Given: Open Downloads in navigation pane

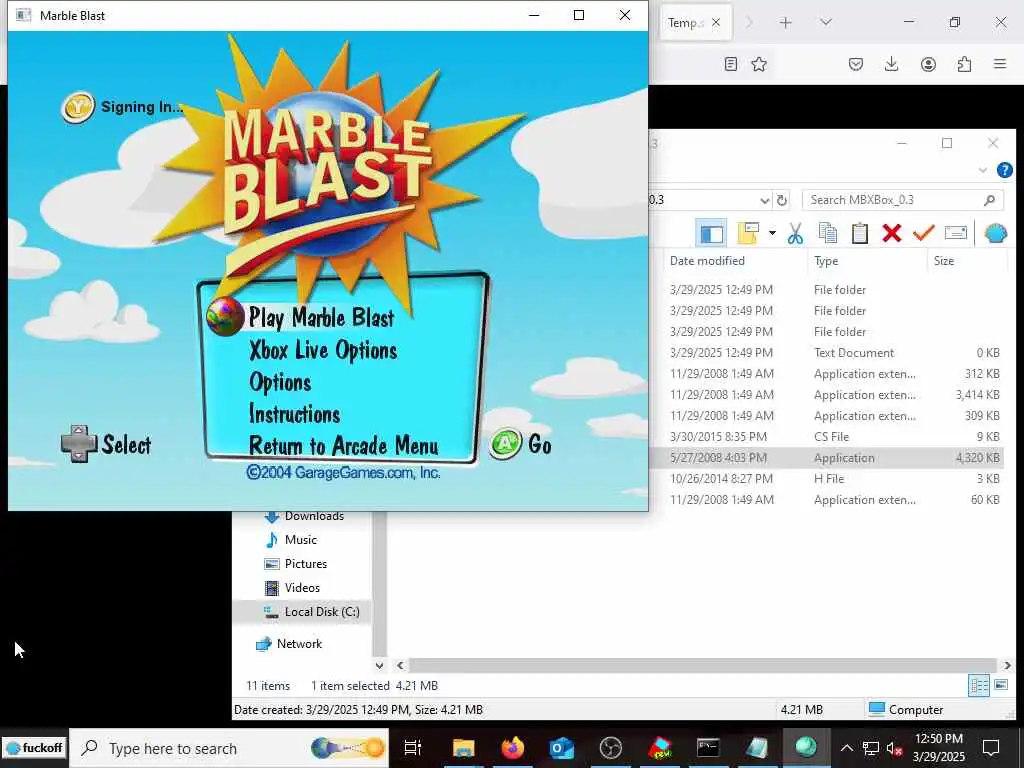Looking at the screenshot, I should tap(313, 516).
